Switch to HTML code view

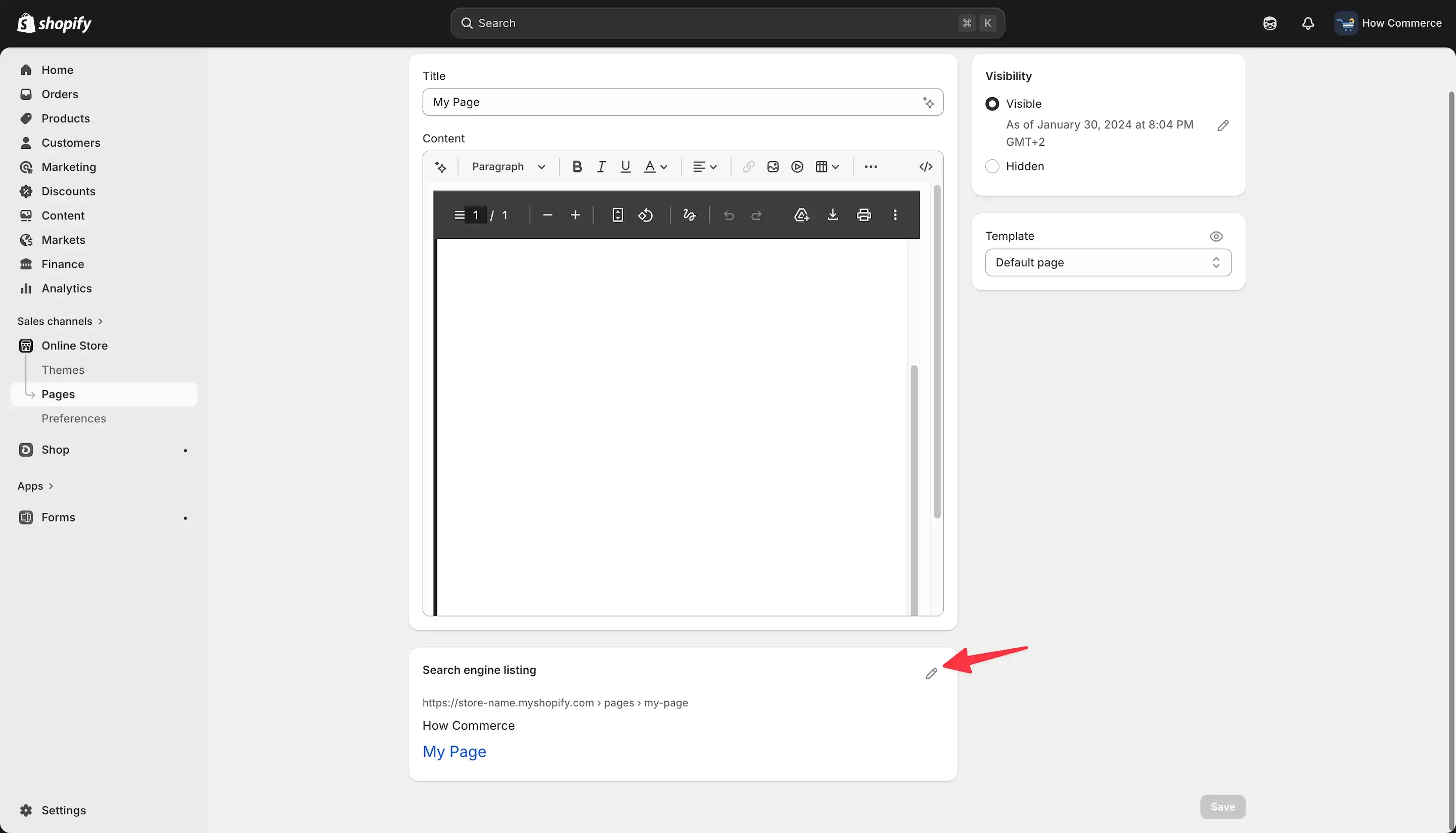tap(926, 167)
